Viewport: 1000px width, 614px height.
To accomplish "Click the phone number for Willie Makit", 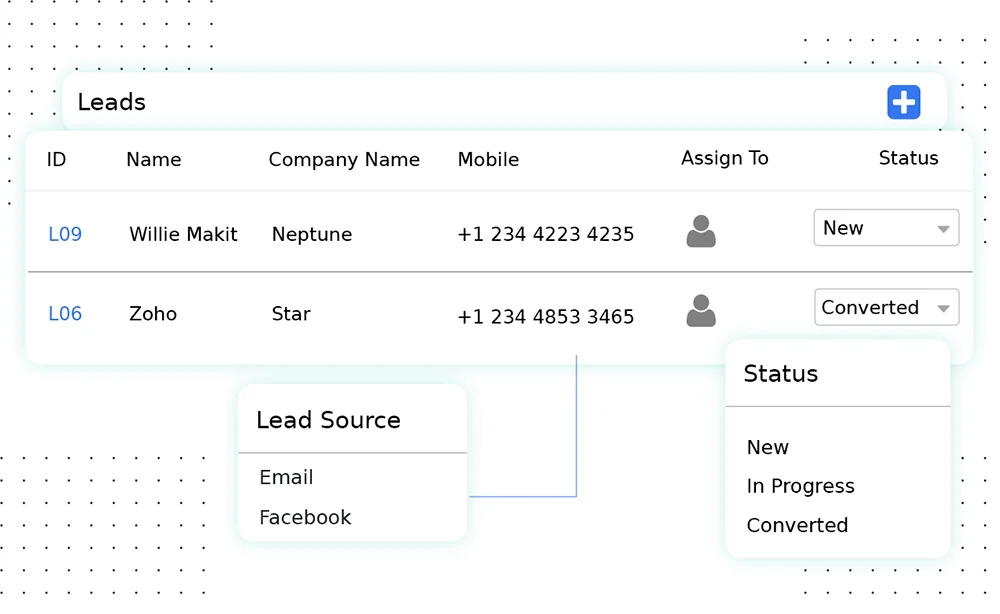I will pos(545,233).
